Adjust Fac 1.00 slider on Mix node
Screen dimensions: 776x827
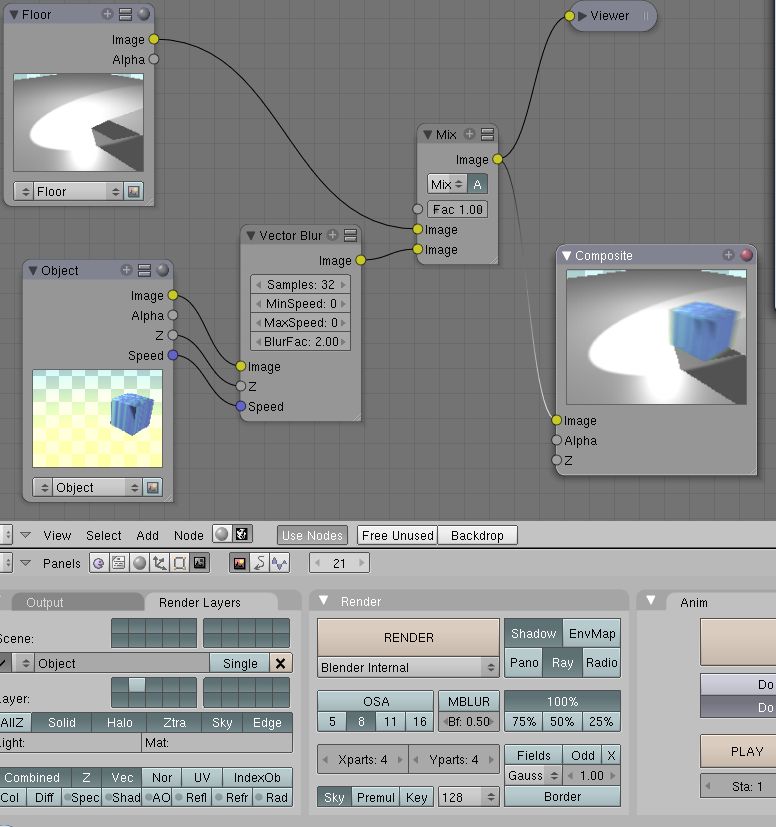[457, 209]
